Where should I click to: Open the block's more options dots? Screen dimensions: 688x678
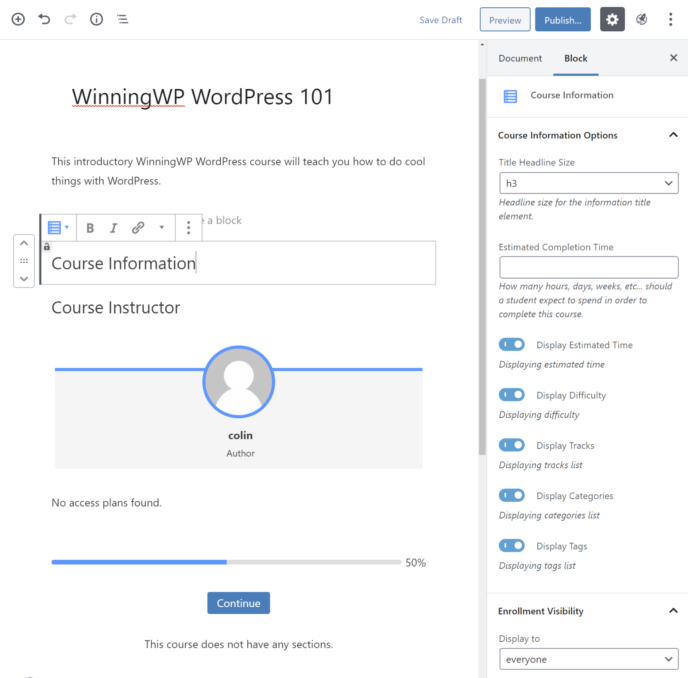[x=189, y=228]
